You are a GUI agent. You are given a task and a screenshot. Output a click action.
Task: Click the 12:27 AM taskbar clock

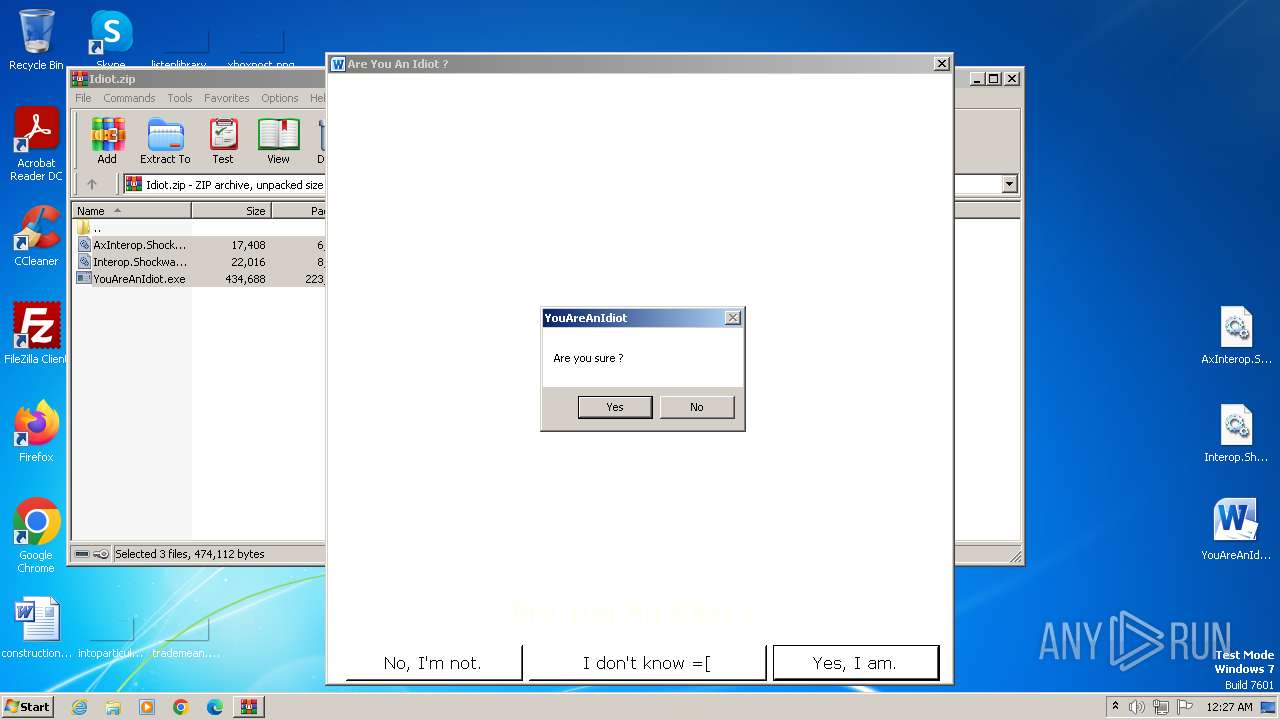point(1229,707)
